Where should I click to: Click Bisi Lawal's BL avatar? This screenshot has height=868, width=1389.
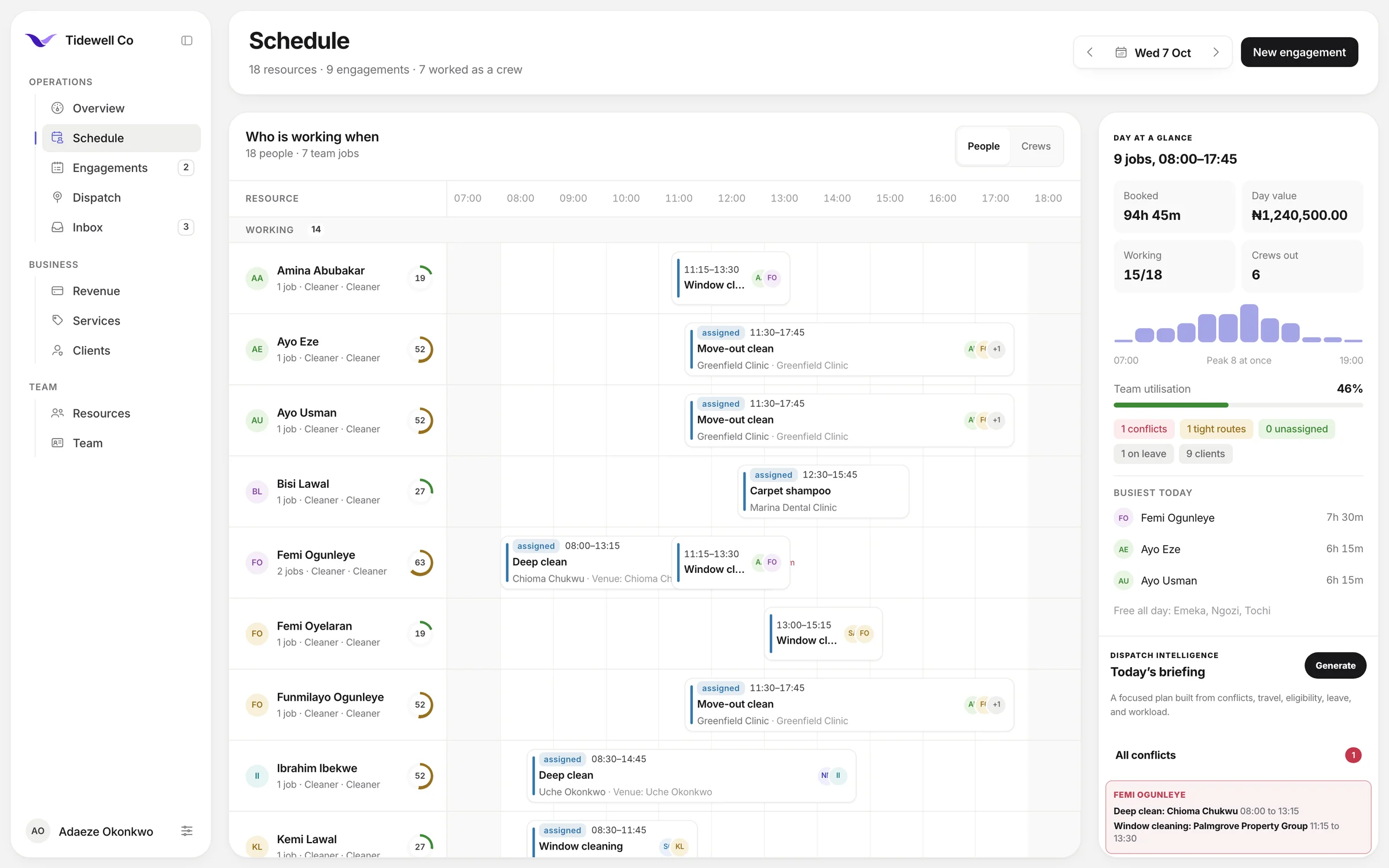click(257, 491)
